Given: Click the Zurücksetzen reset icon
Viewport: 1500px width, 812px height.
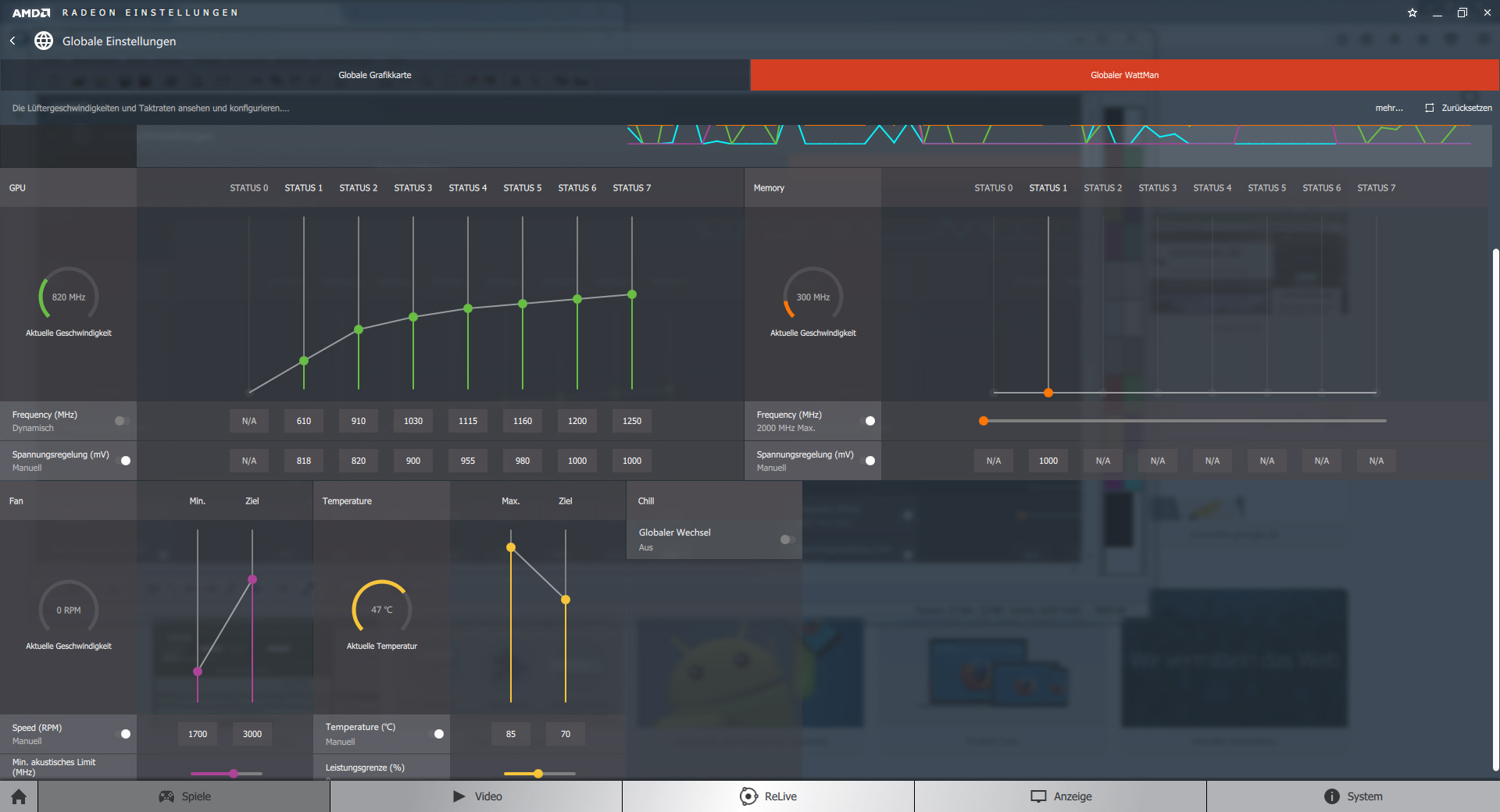Looking at the screenshot, I should pyautogui.click(x=1430, y=108).
